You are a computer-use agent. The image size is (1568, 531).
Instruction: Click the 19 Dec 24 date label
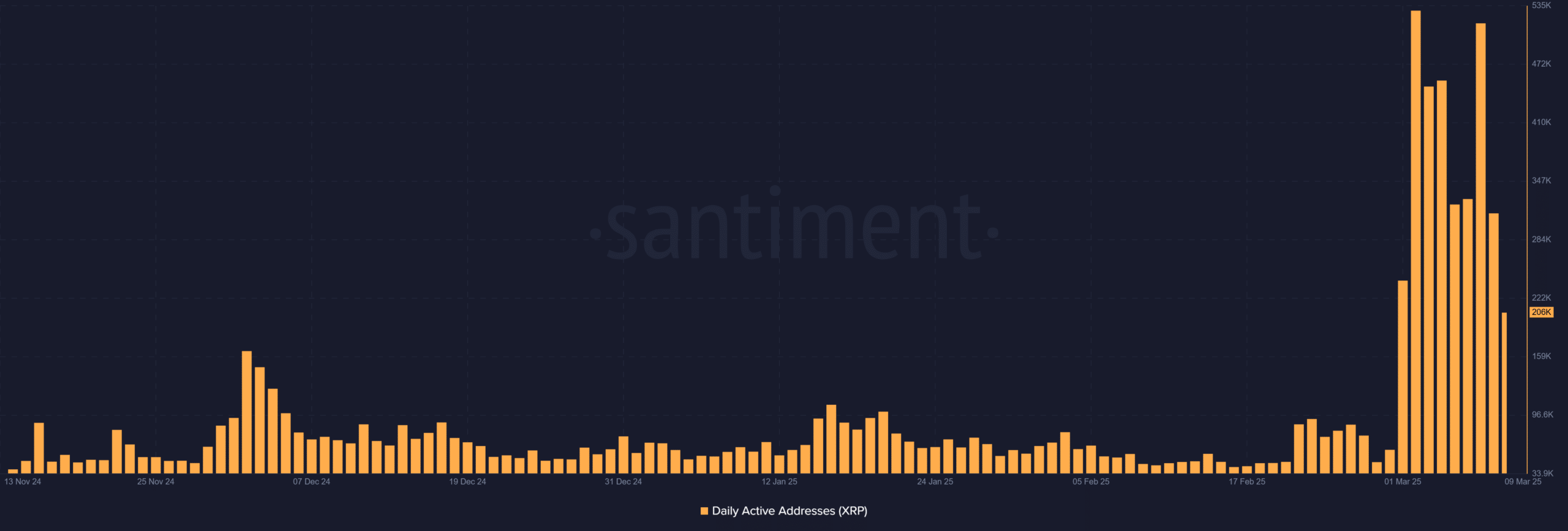(467, 482)
